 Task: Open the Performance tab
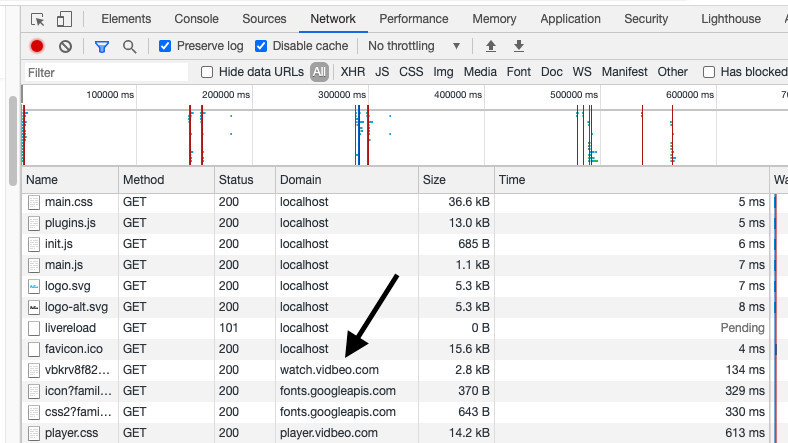tap(413, 19)
